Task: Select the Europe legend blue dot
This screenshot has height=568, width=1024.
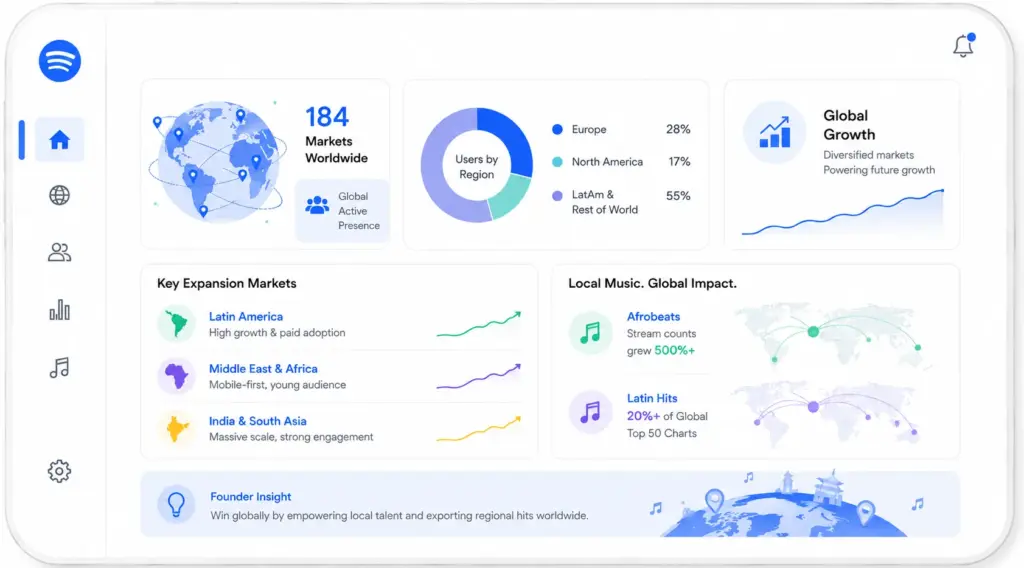Action: coord(557,129)
